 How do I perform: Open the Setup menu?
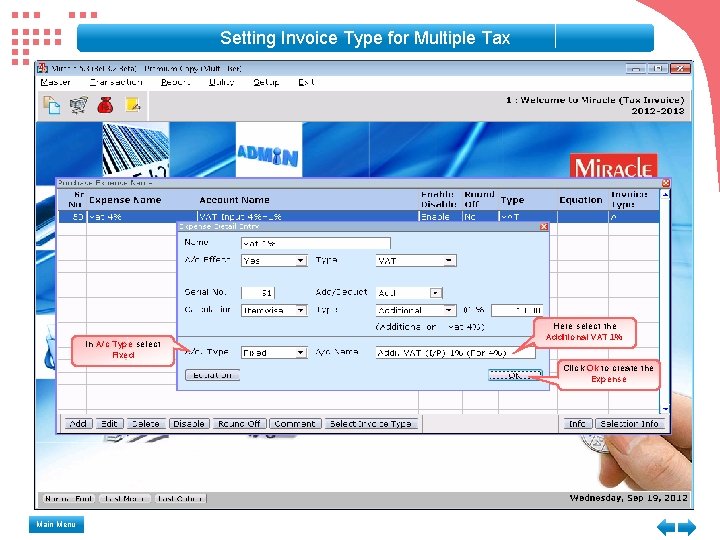tap(266, 82)
